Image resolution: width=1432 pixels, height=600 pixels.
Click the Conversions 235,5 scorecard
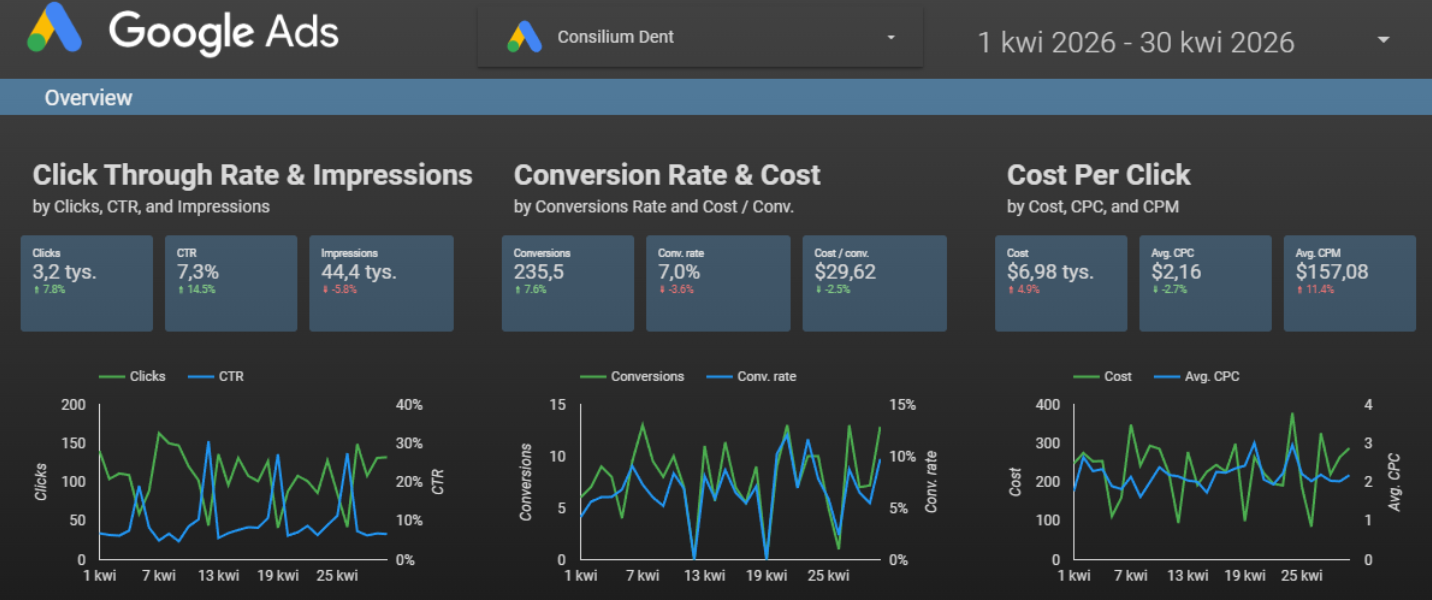coord(568,283)
